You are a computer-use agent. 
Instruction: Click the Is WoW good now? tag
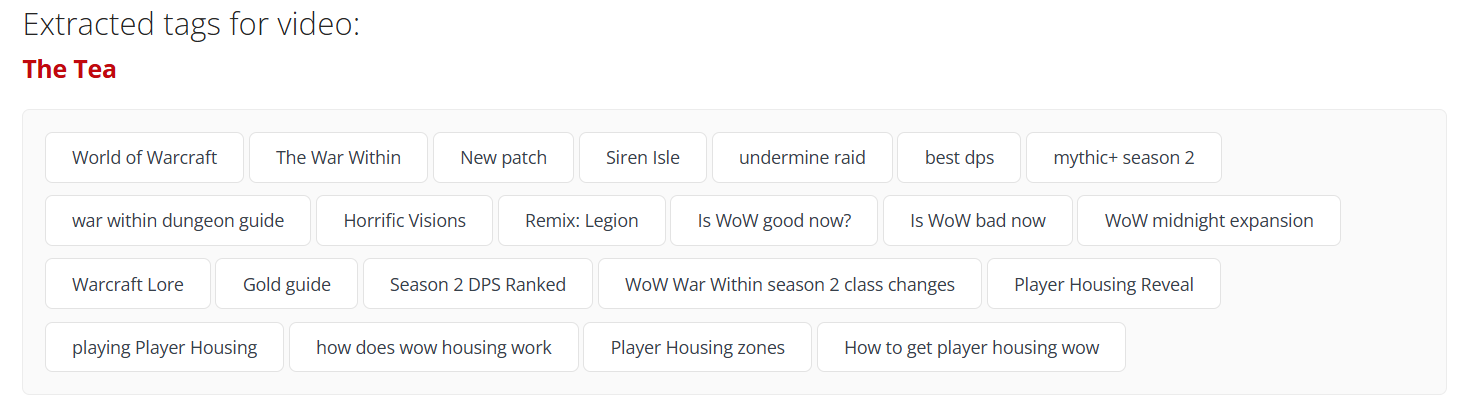point(774,221)
